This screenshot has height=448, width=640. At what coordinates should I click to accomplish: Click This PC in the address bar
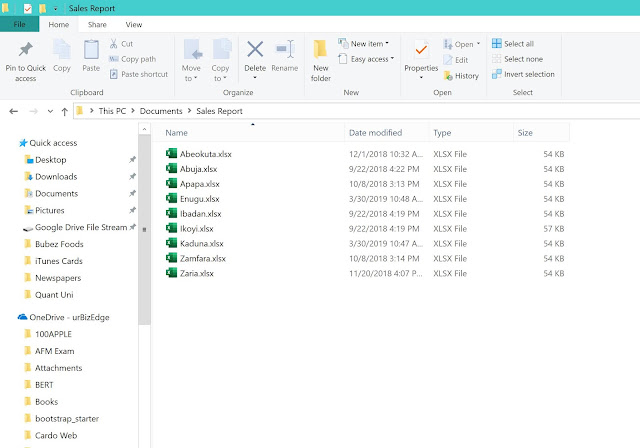click(x=112, y=111)
